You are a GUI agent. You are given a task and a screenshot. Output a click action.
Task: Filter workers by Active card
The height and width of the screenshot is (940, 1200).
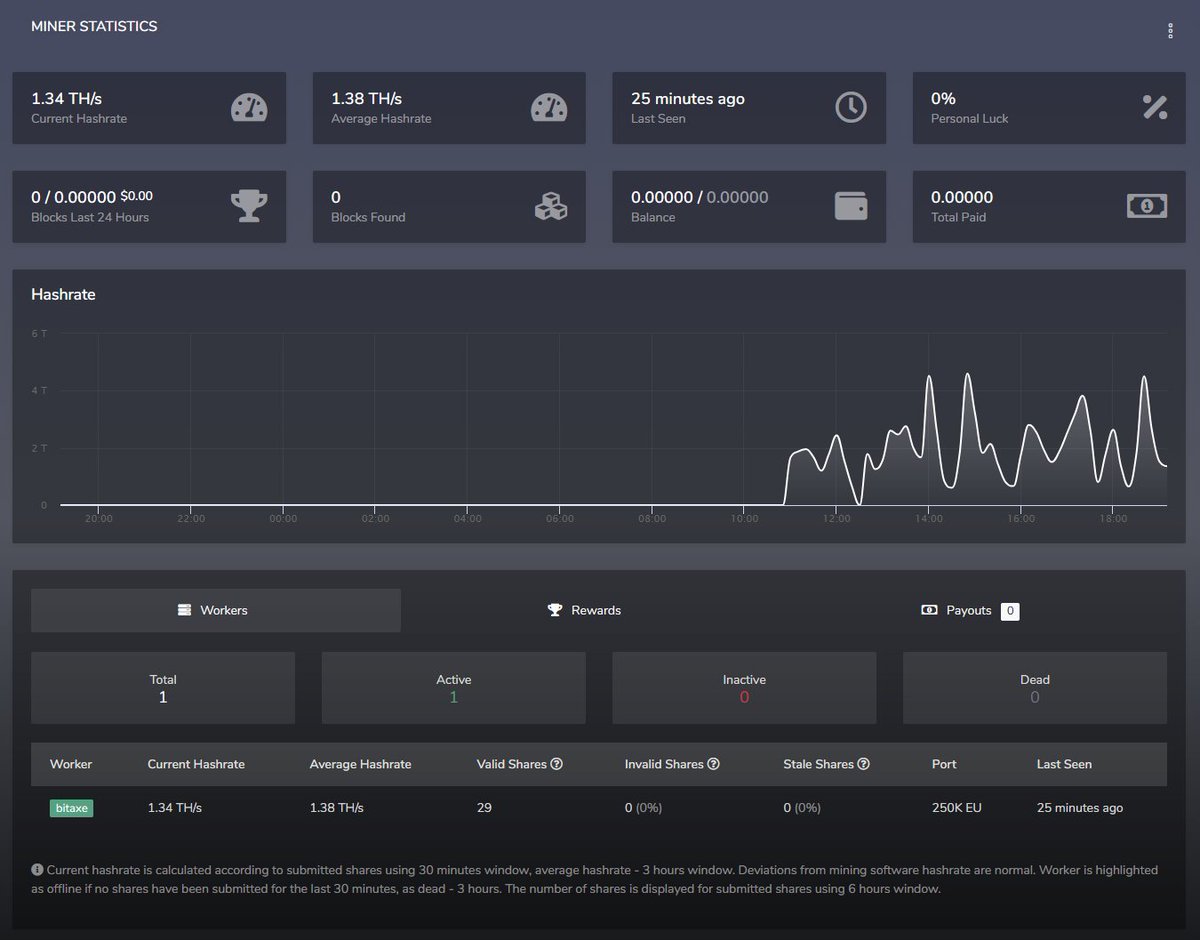coord(453,688)
